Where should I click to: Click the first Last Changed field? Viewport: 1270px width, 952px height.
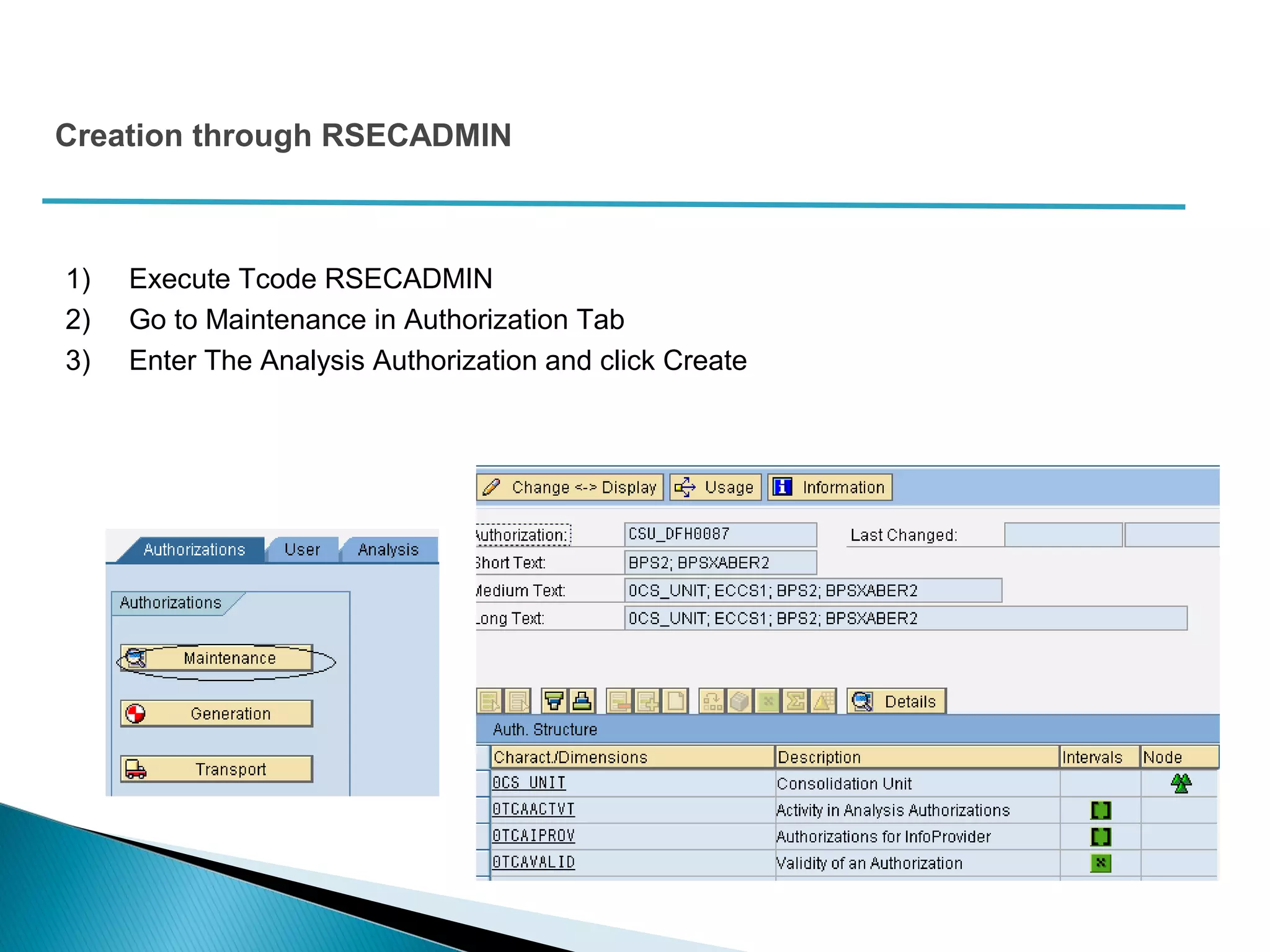pyautogui.click(x=1063, y=534)
